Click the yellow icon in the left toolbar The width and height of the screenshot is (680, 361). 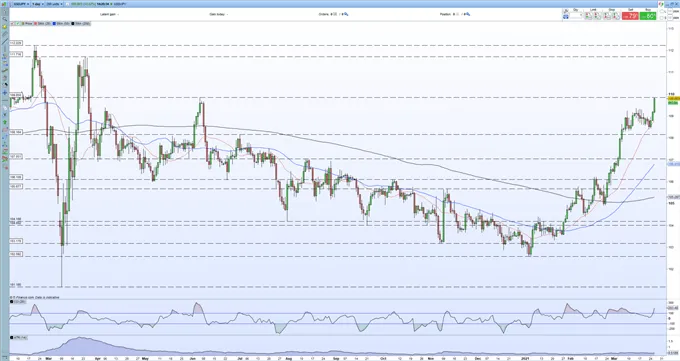[5, 26]
